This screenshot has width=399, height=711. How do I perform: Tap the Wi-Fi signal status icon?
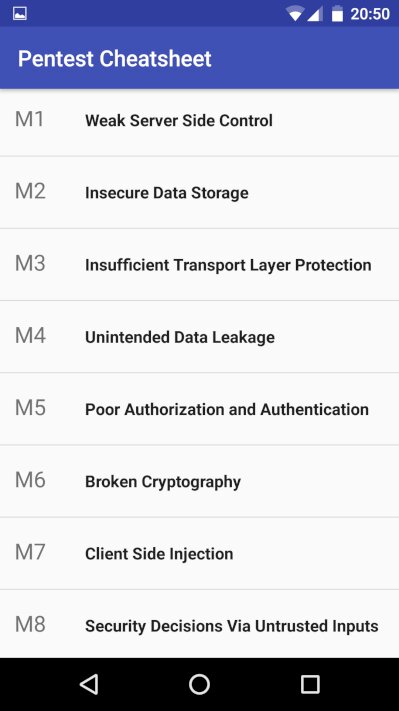295,14
